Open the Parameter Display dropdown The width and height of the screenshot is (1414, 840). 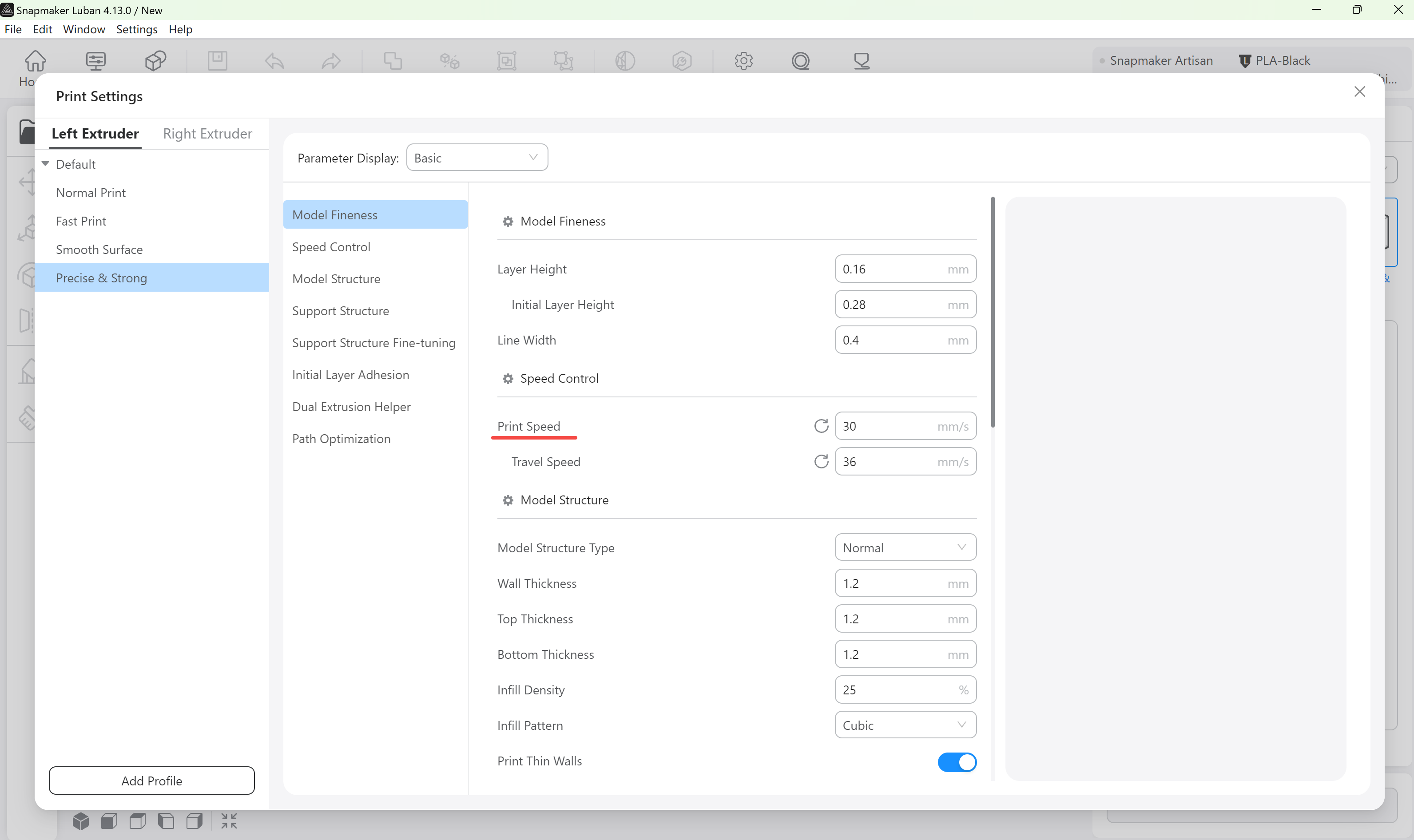tap(477, 157)
